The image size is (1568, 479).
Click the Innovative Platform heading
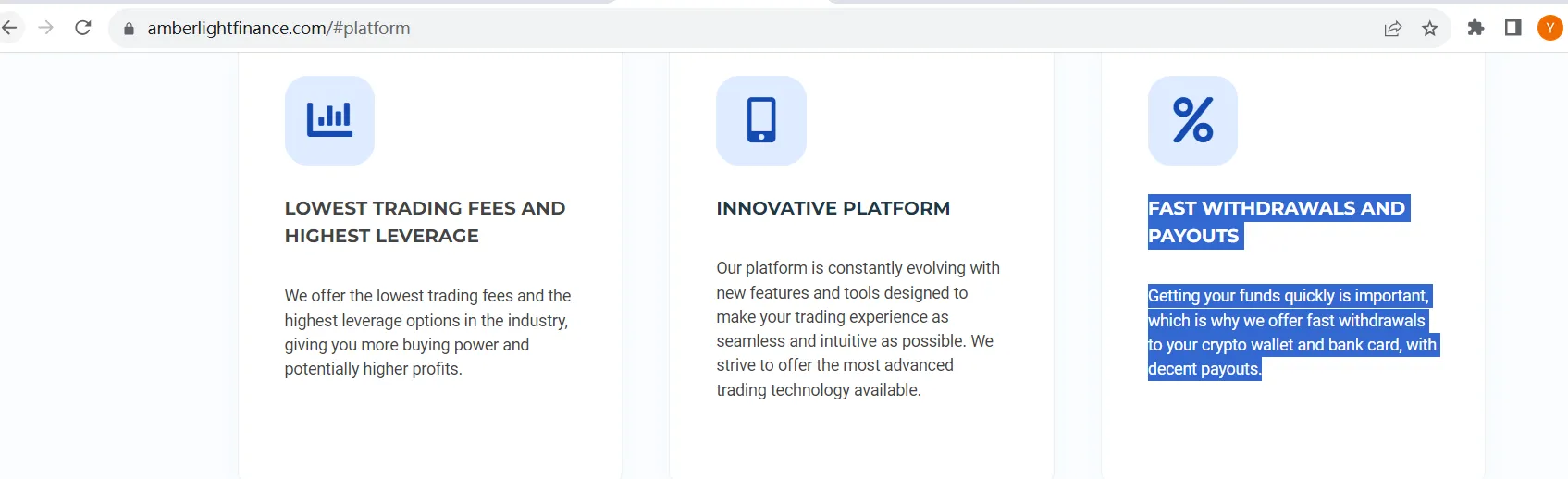[x=833, y=208]
